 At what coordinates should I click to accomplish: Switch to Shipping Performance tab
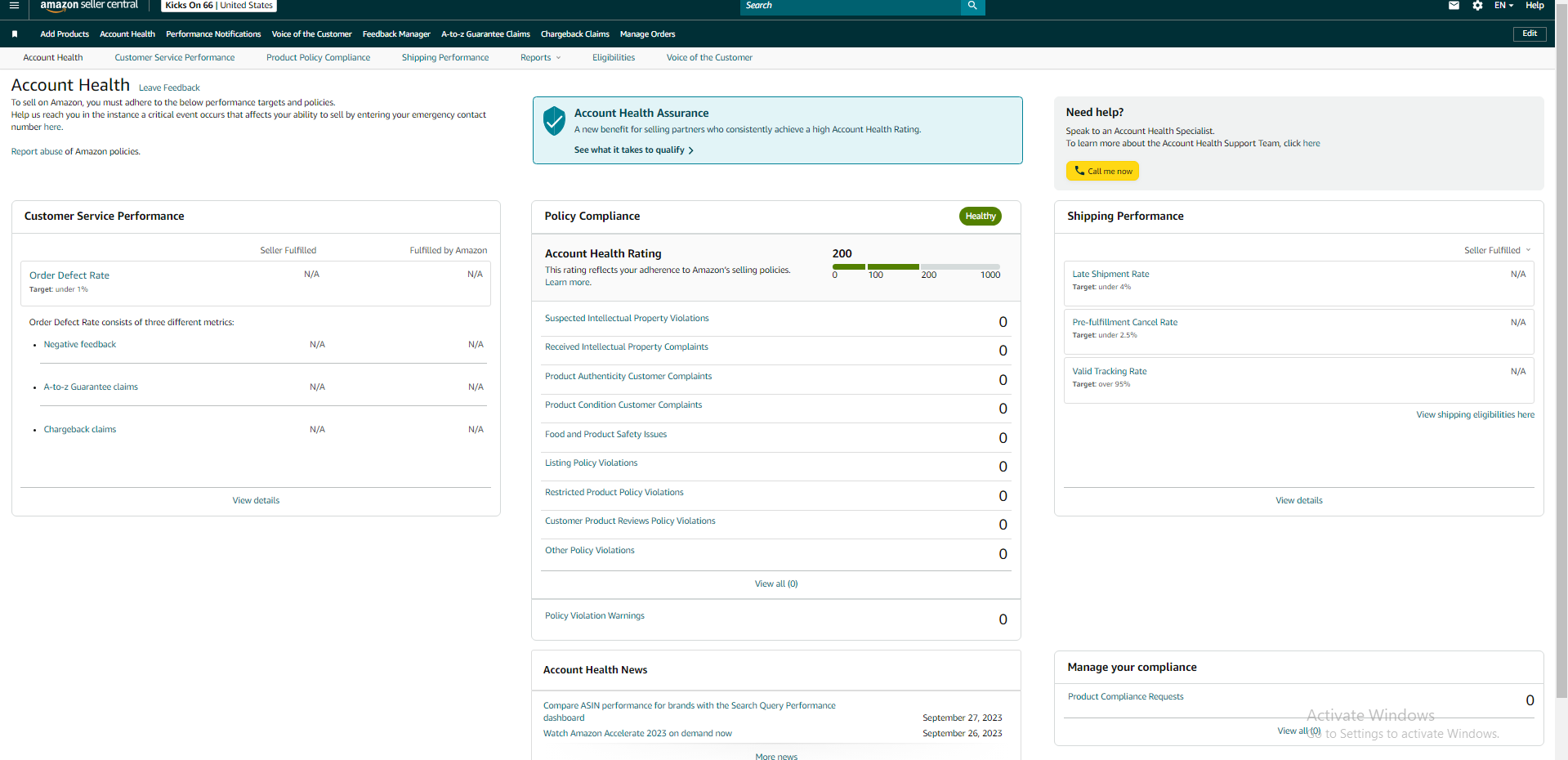click(x=445, y=58)
